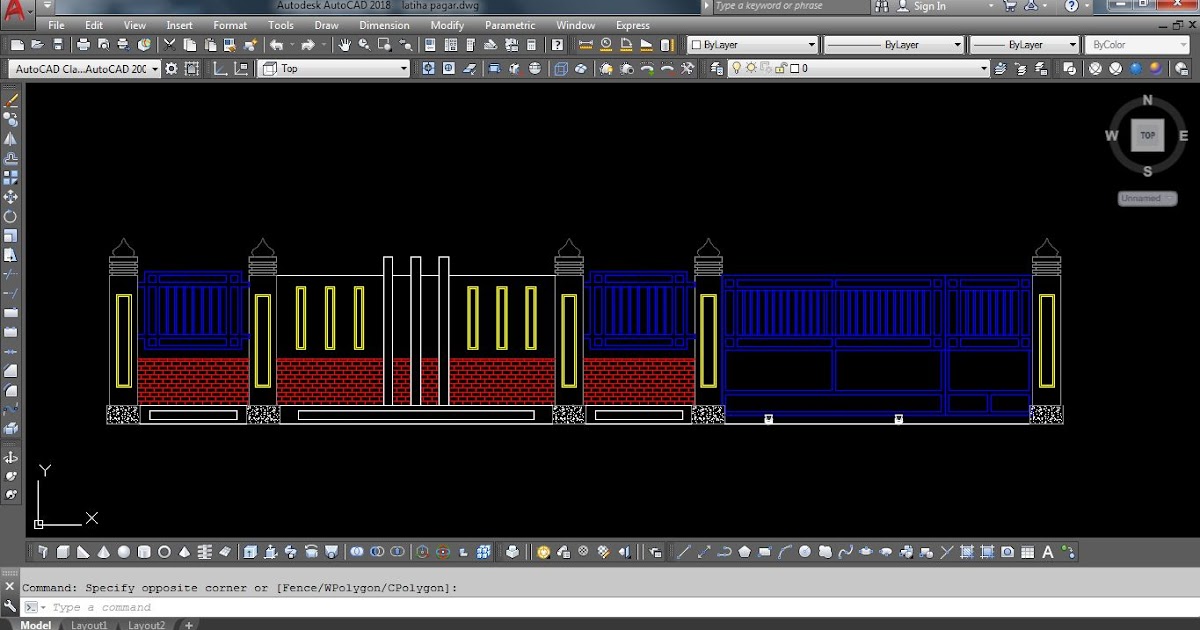1200x630 pixels.
Task: Toggle the sun icon to freeze layer 0
Action: 751,68
